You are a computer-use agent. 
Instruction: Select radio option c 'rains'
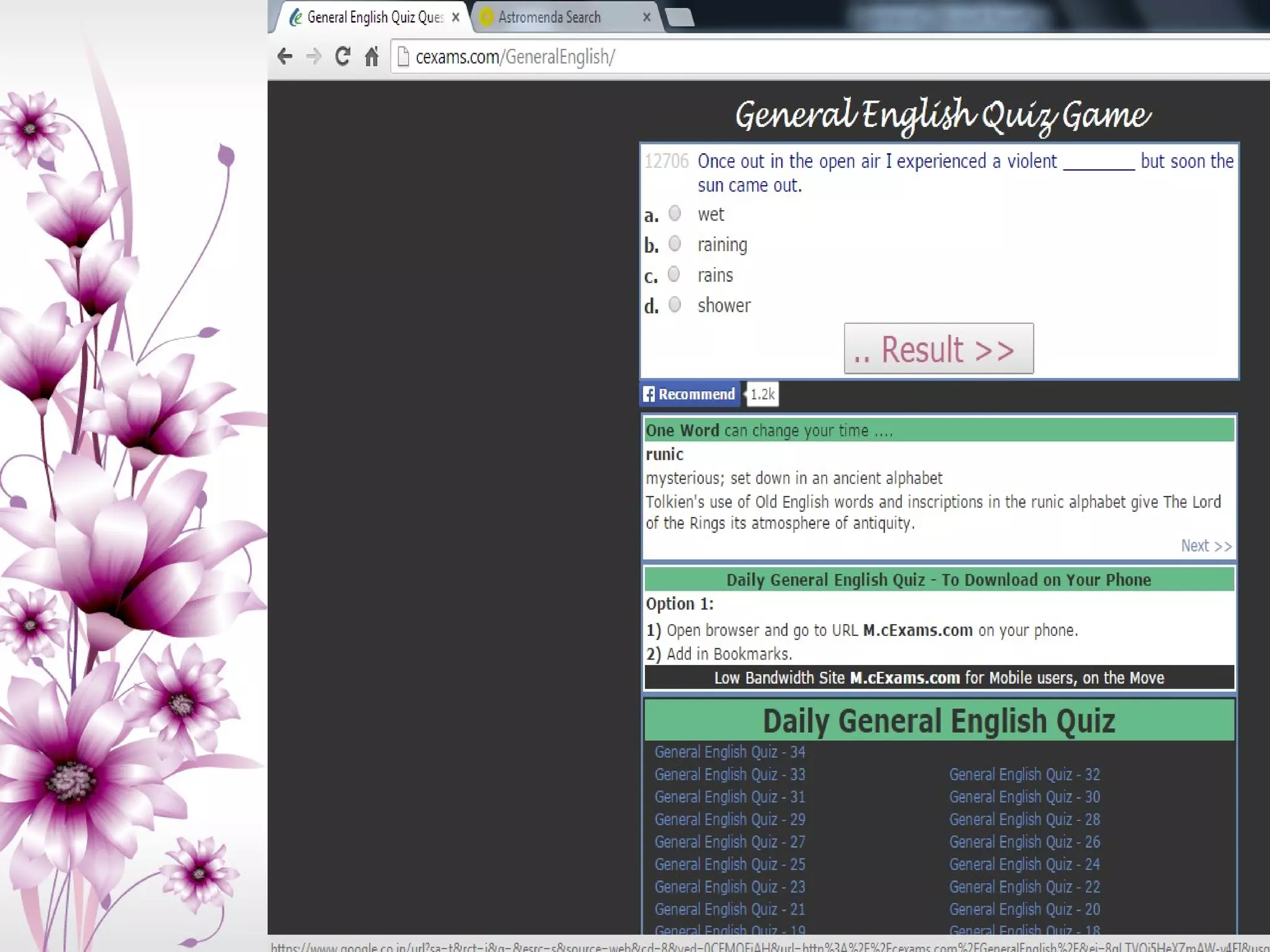pyautogui.click(x=674, y=275)
